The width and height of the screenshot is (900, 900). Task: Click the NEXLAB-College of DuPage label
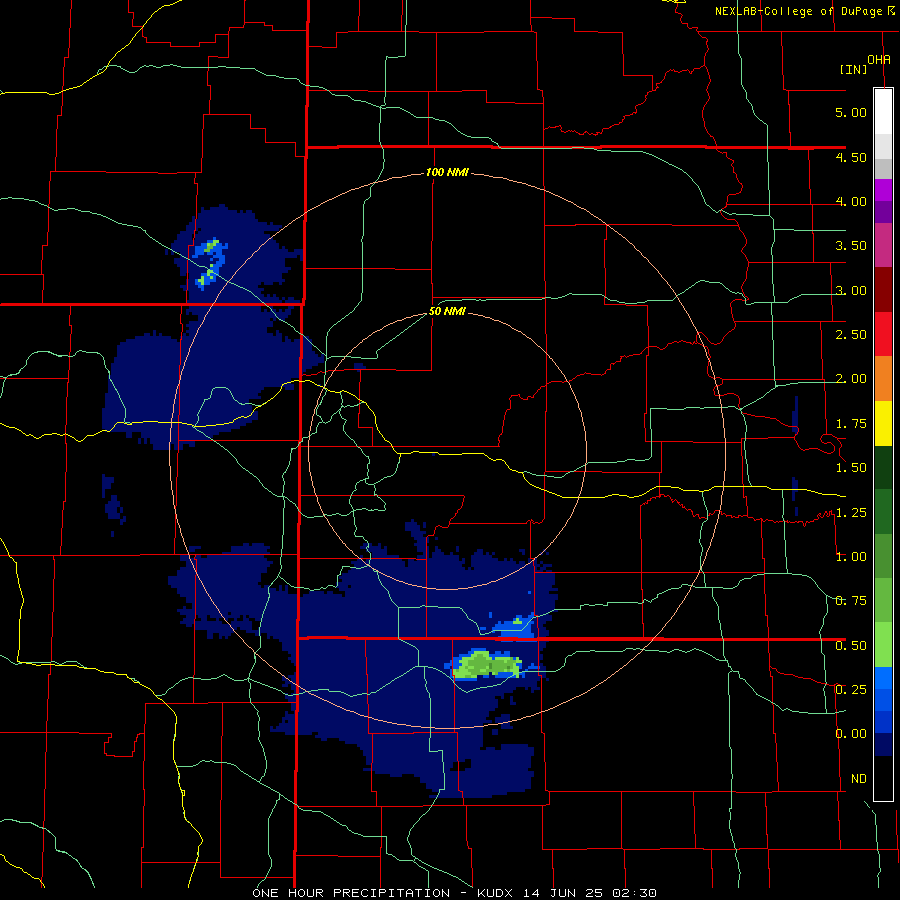tap(798, 11)
